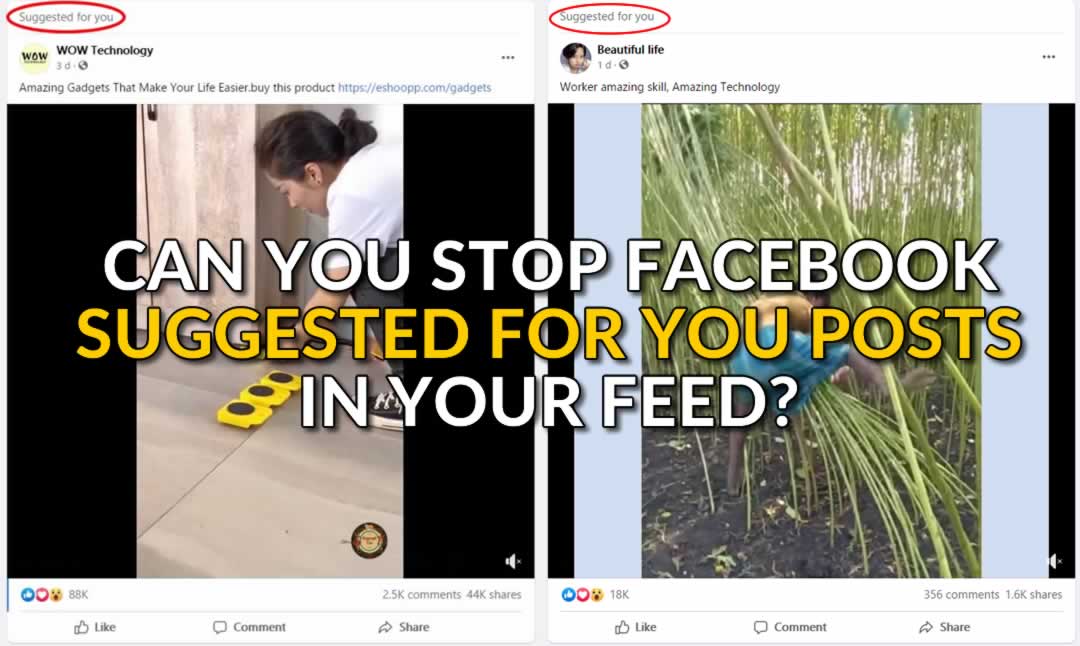The width and height of the screenshot is (1080, 646).
Task: Like the Beautiful life post
Action: click(636, 627)
